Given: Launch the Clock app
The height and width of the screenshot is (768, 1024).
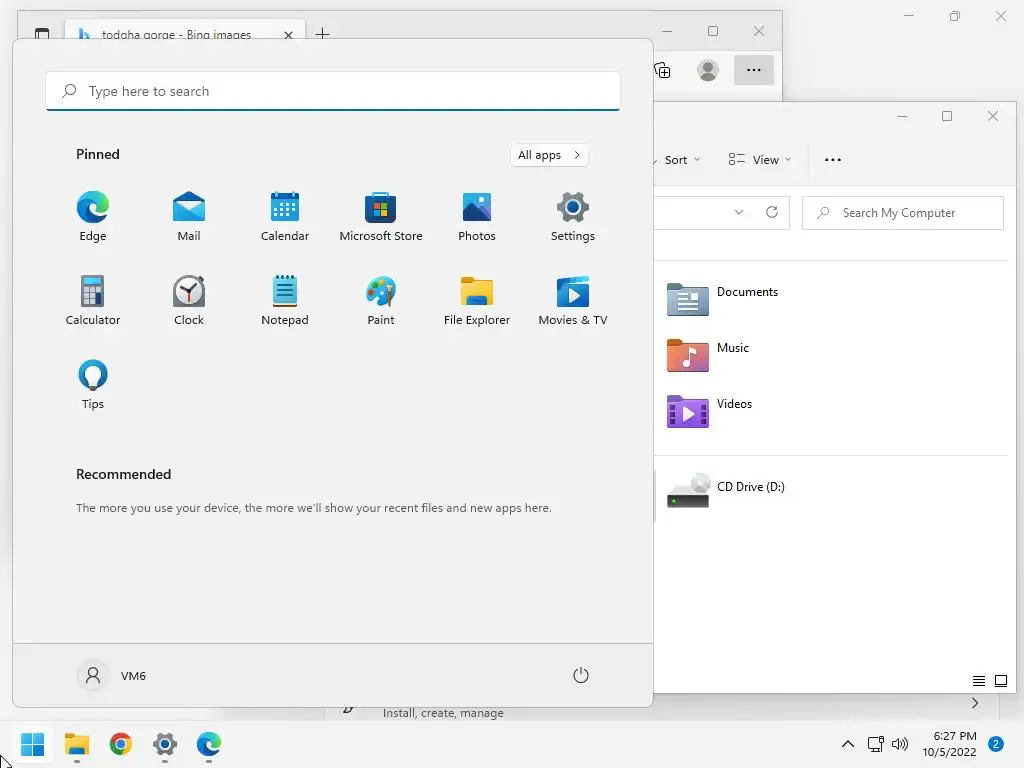Looking at the screenshot, I should (189, 300).
